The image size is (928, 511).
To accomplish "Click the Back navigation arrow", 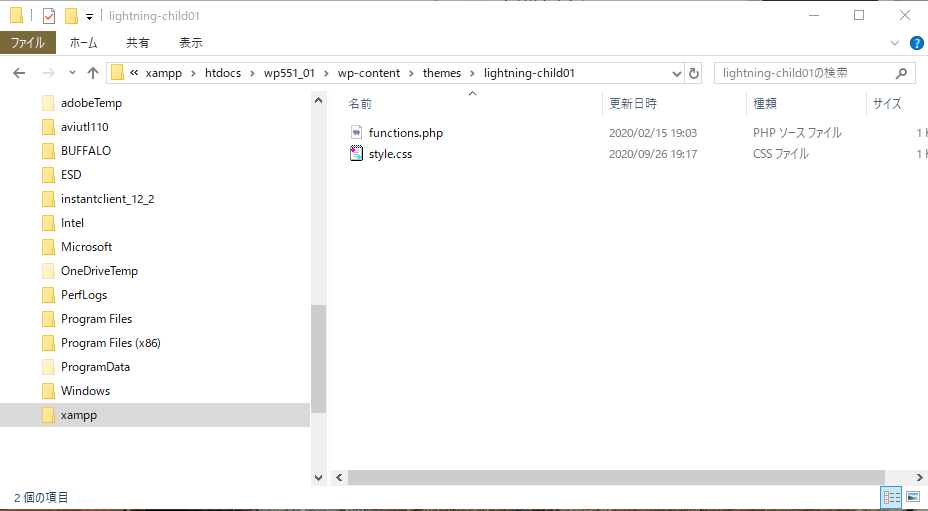I will 19,73.
